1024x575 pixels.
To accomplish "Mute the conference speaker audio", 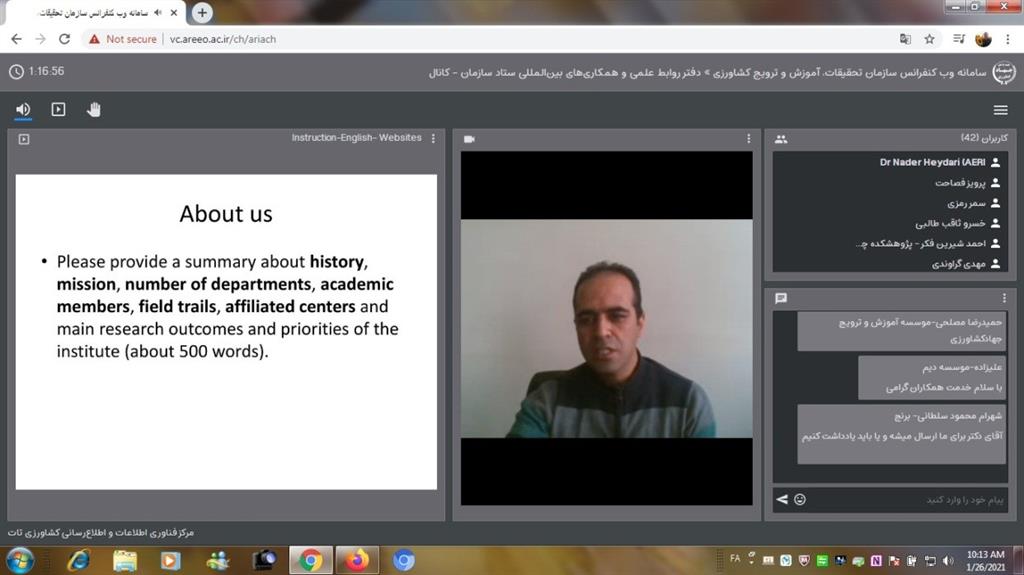I will pos(23,109).
